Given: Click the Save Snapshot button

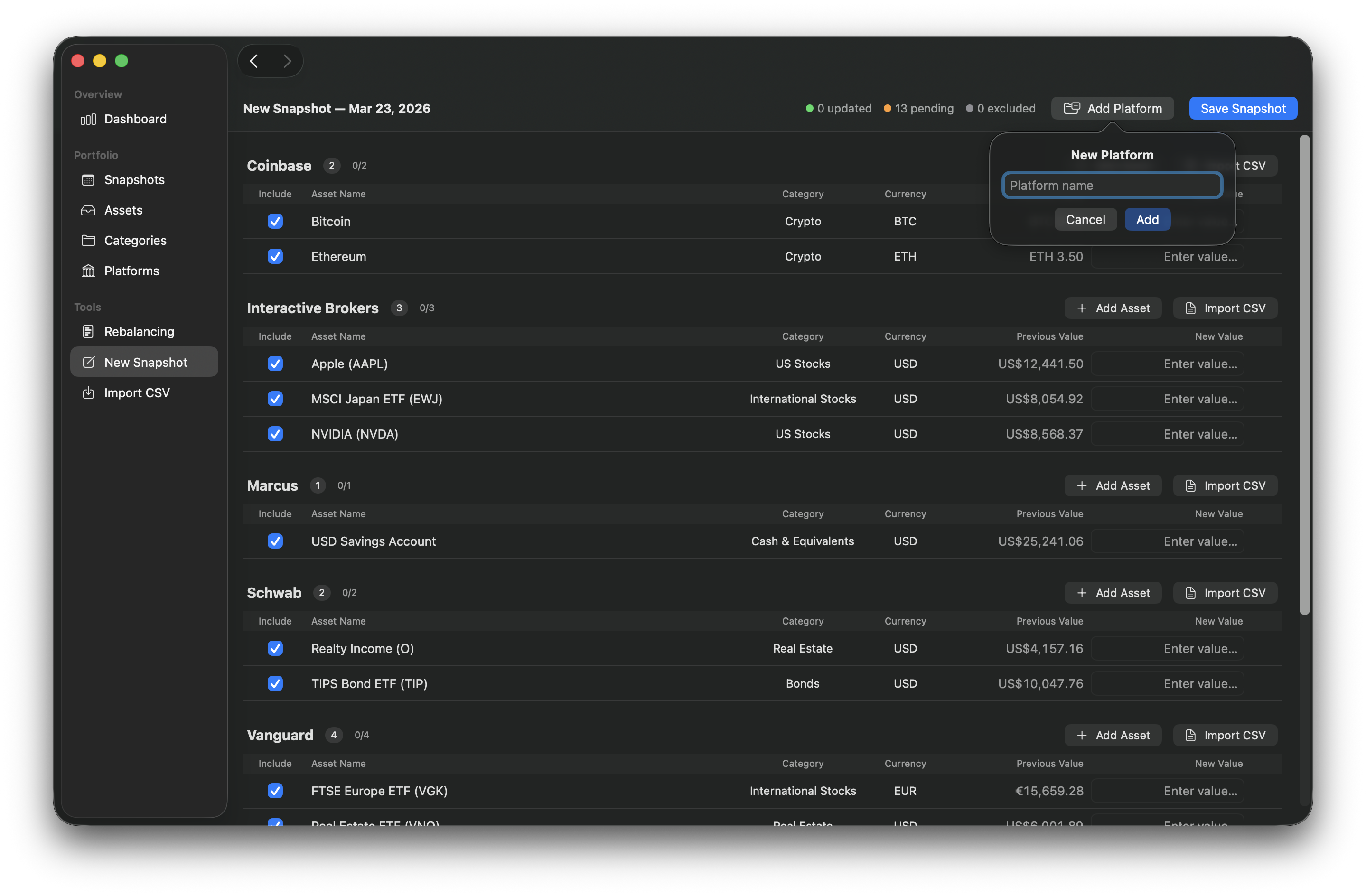Looking at the screenshot, I should (x=1243, y=109).
